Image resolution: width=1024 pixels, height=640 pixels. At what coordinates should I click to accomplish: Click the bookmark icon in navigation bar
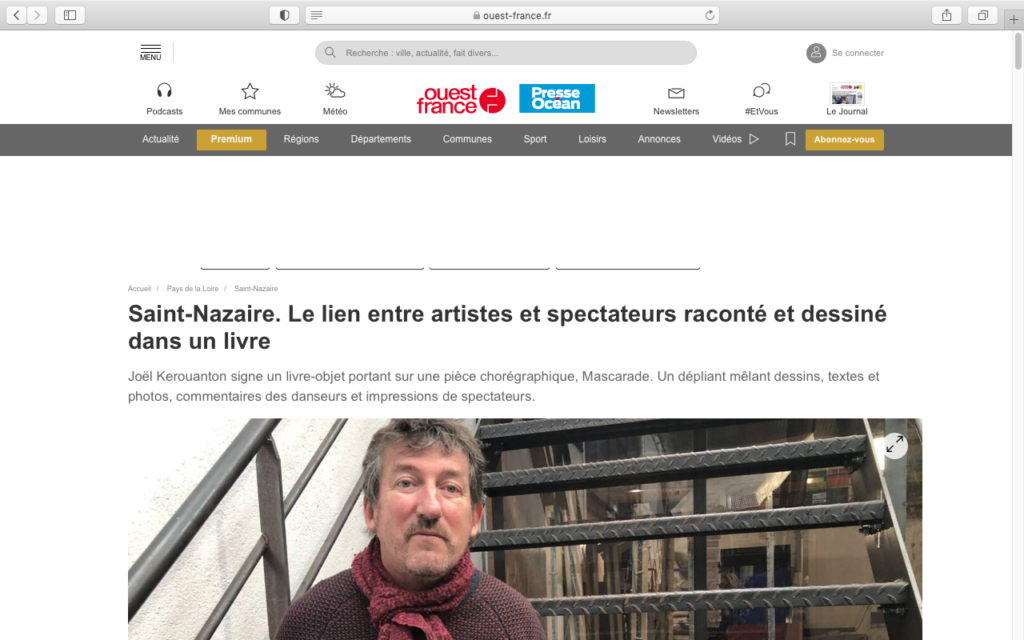point(790,139)
